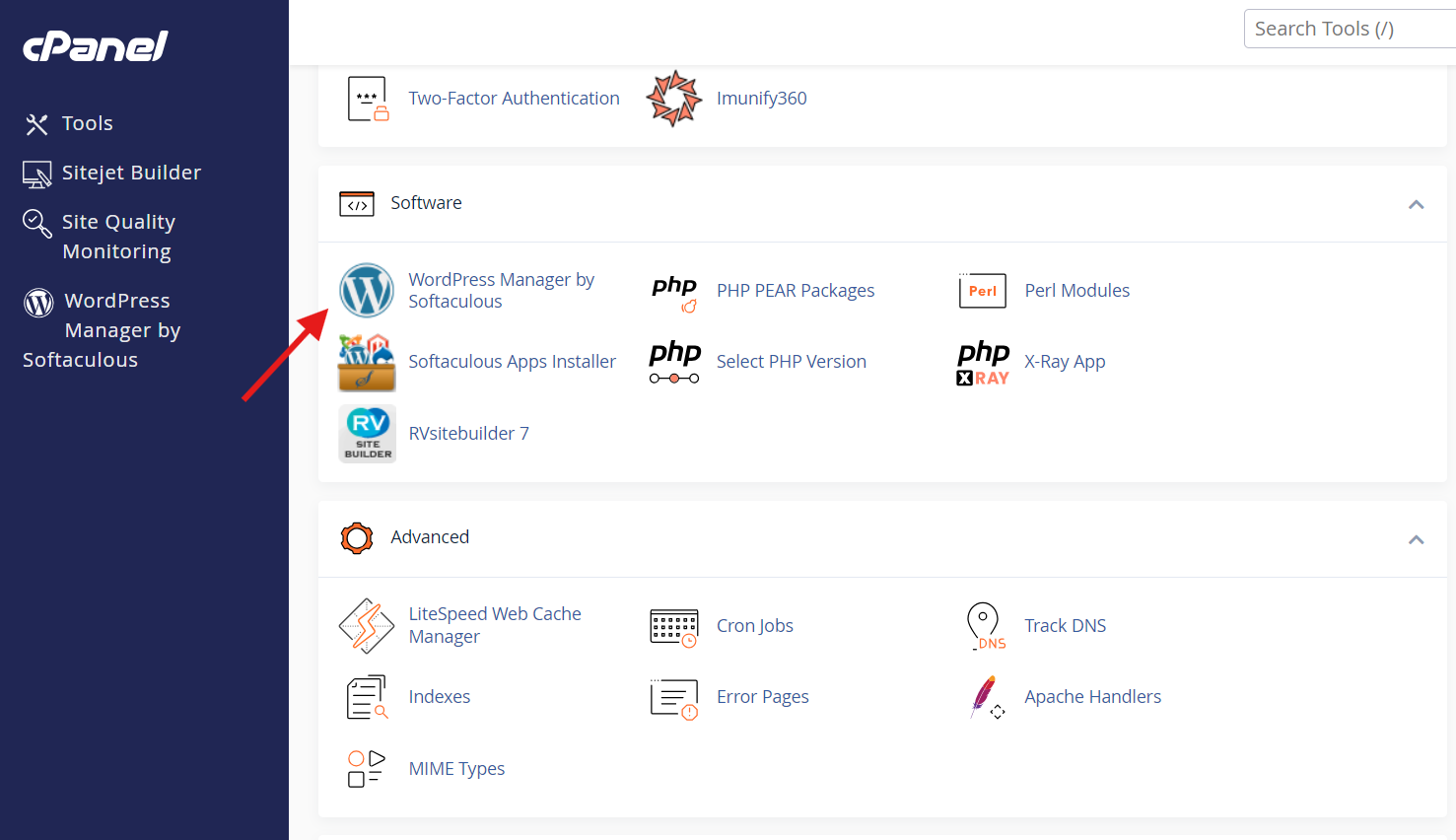Click the sidebar WordPress logo icon
Viewport: 1456px width, 840px height.
[38, 302]
